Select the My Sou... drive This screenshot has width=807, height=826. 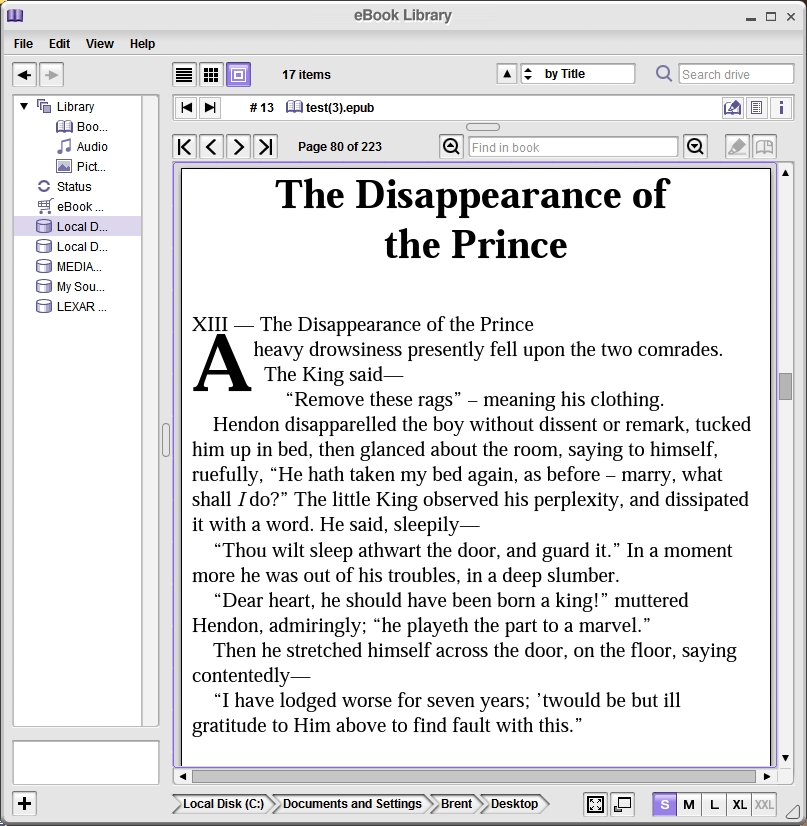click(70, 287)
